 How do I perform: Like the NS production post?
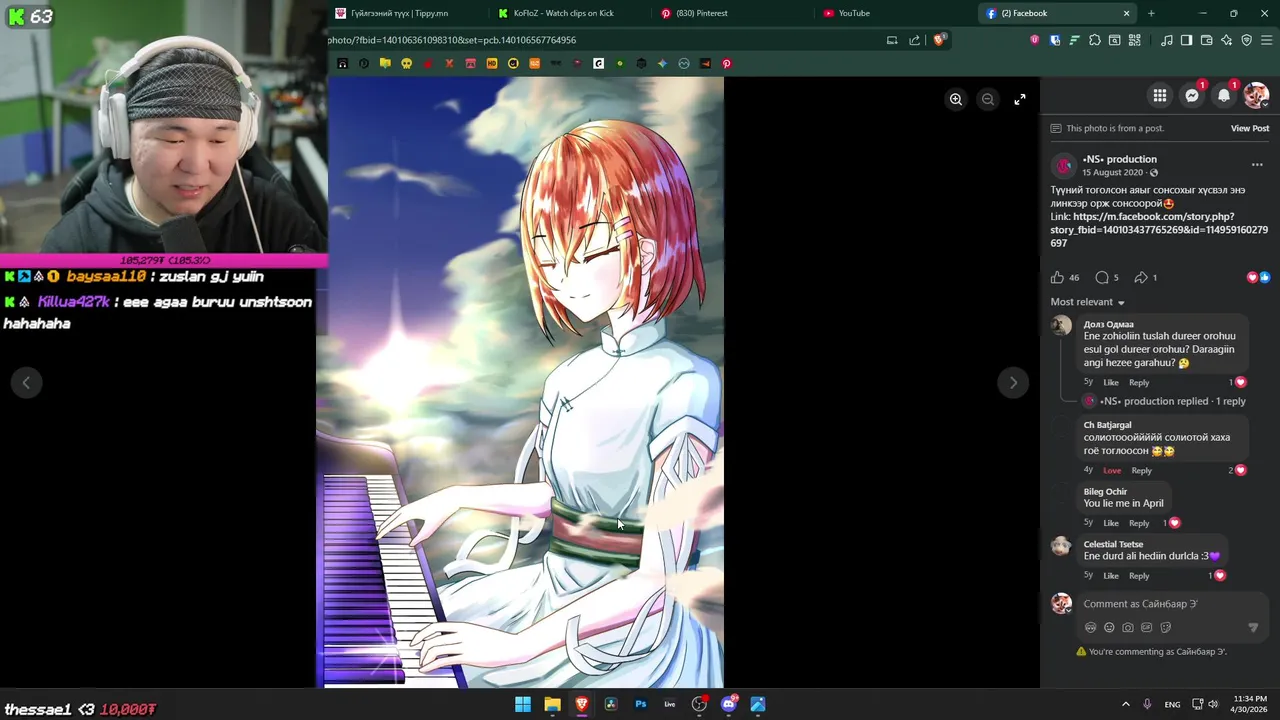click(1057, 277)
